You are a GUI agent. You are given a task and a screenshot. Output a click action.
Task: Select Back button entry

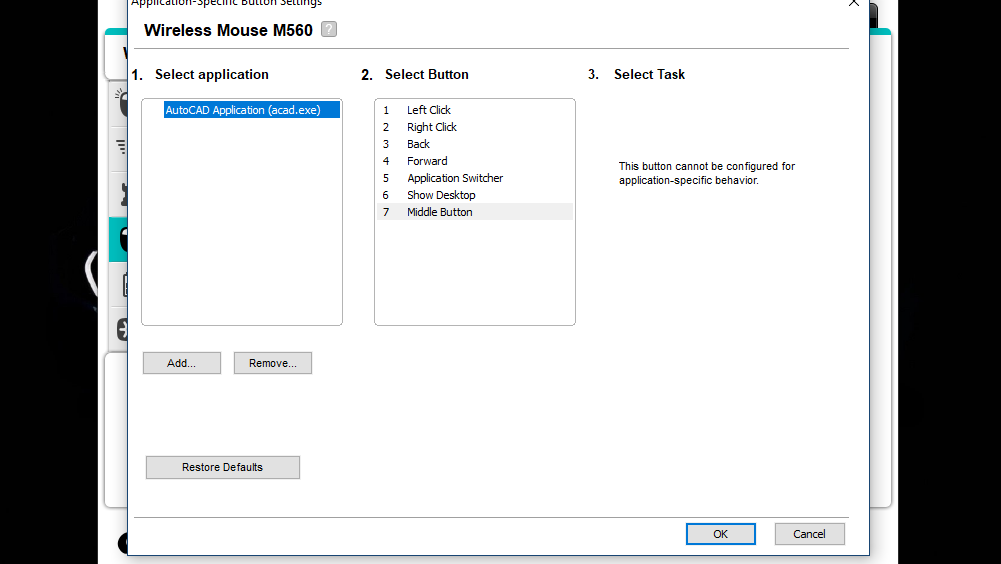pos(475,144)
